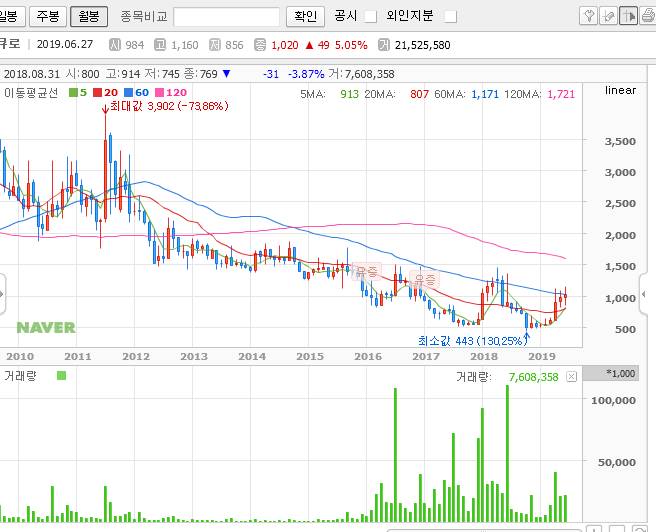Toggle the crosshair cursor tool
The height and width of the screenshot is (532, 656).
tap(628, 16)
